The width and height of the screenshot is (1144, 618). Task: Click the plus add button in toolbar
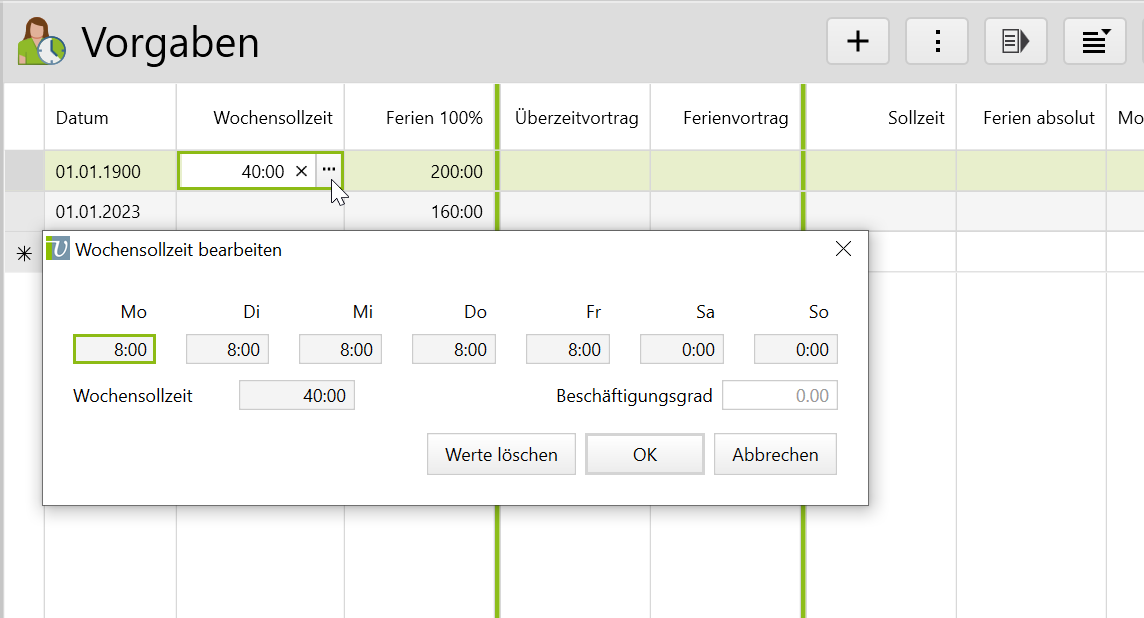click(x=857, y=41)
